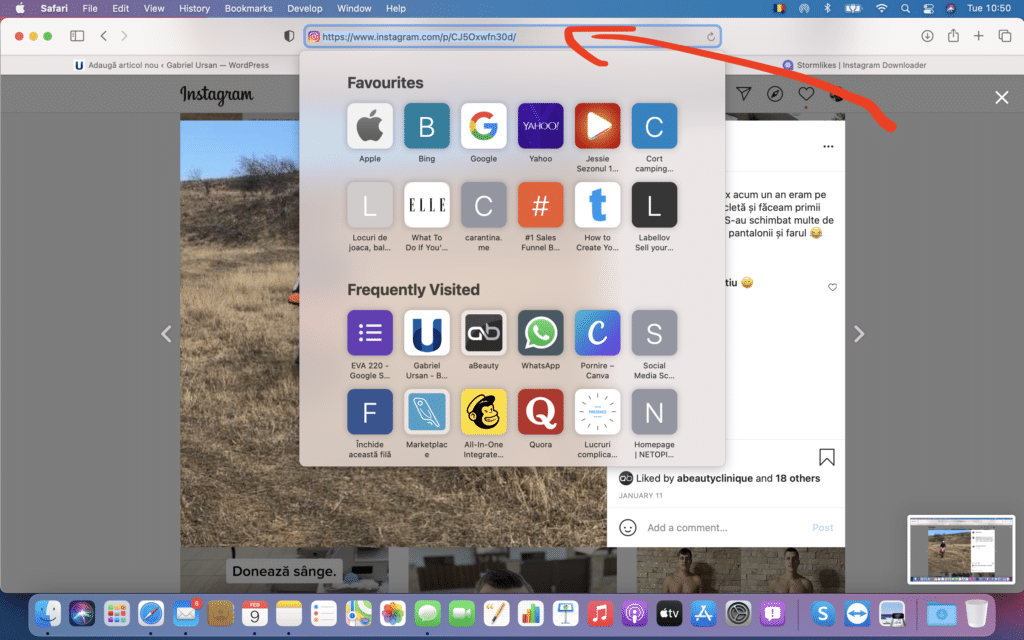Click the Post comment button
Viewport: 1024px width, 640px height.
tap(822, 527)
